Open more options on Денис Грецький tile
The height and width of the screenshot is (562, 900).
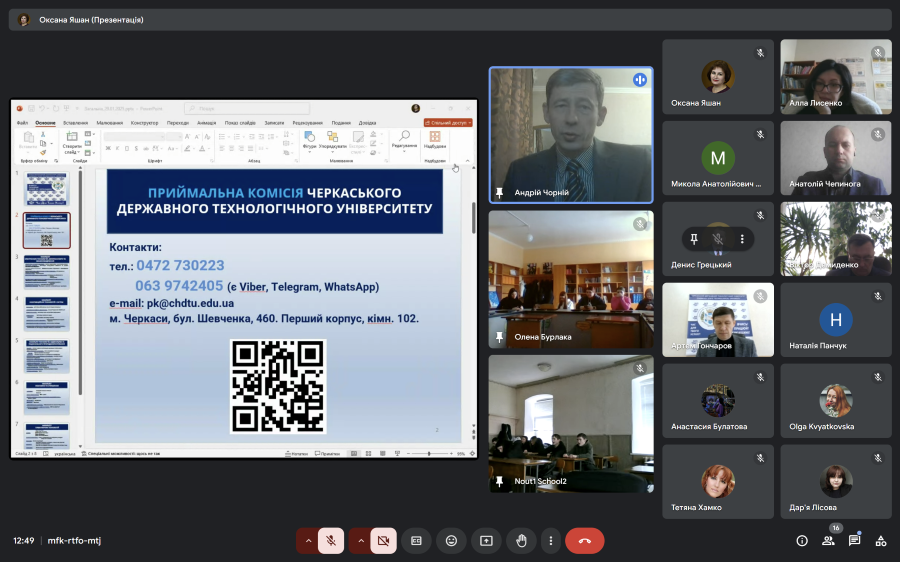(742, 239)
